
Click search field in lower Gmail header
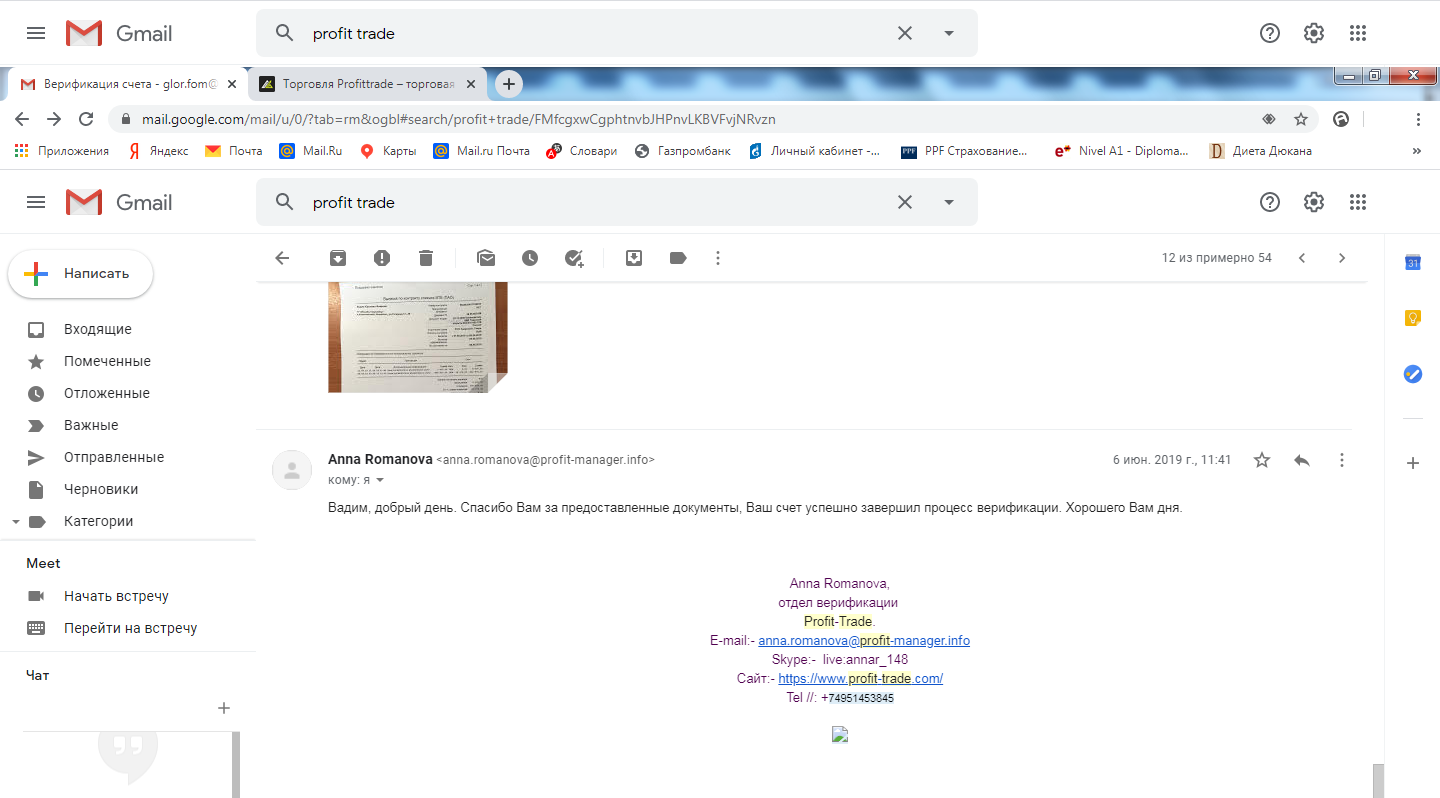pyautogui.click(x=600, y=202)
